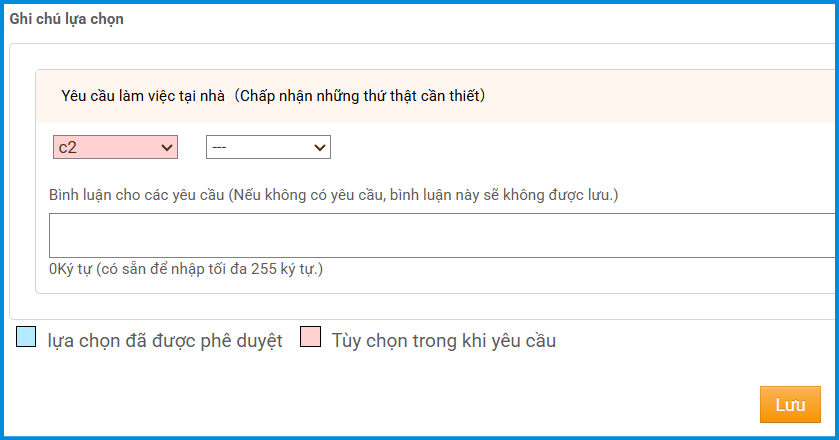Click the word 'Lưu' on the save button
This screenshot has height=440, width=839.
tap(790, 405)
